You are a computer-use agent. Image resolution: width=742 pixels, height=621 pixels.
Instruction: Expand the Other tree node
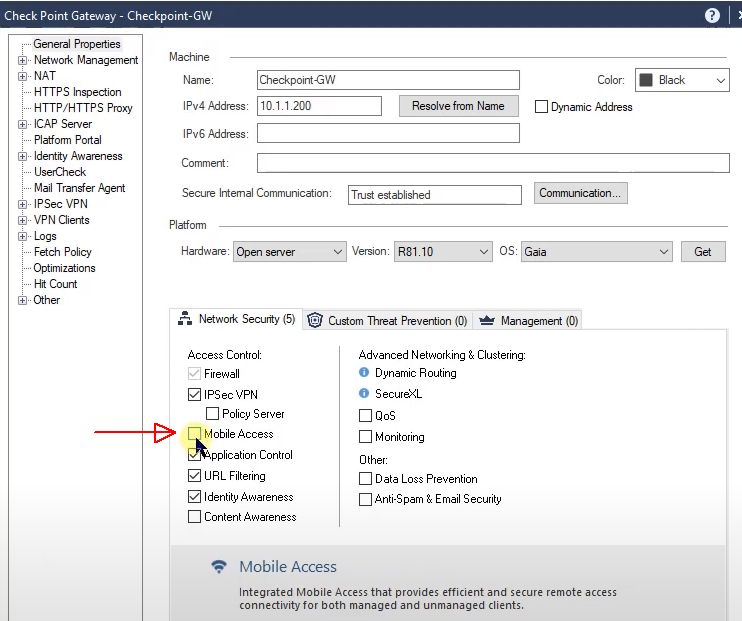pos(22,300)
